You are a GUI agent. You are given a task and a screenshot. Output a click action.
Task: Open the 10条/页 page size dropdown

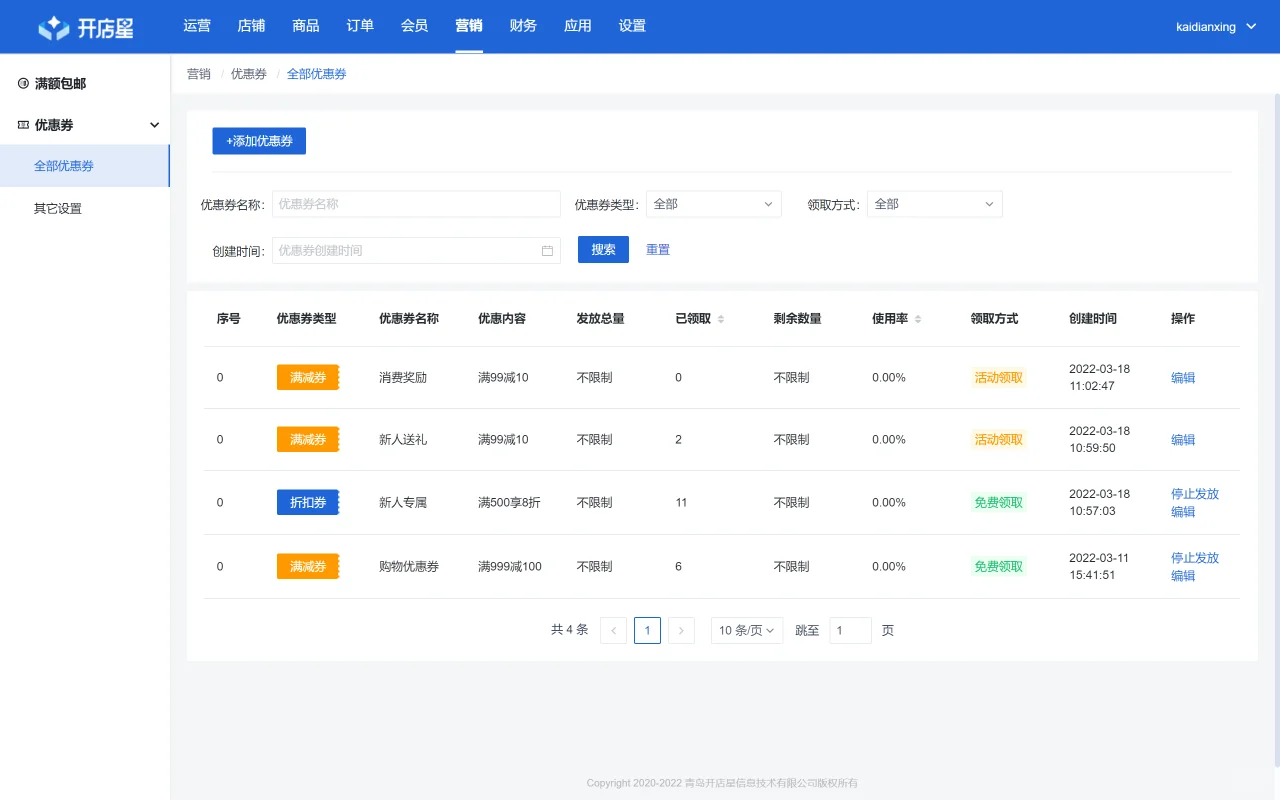746,630
